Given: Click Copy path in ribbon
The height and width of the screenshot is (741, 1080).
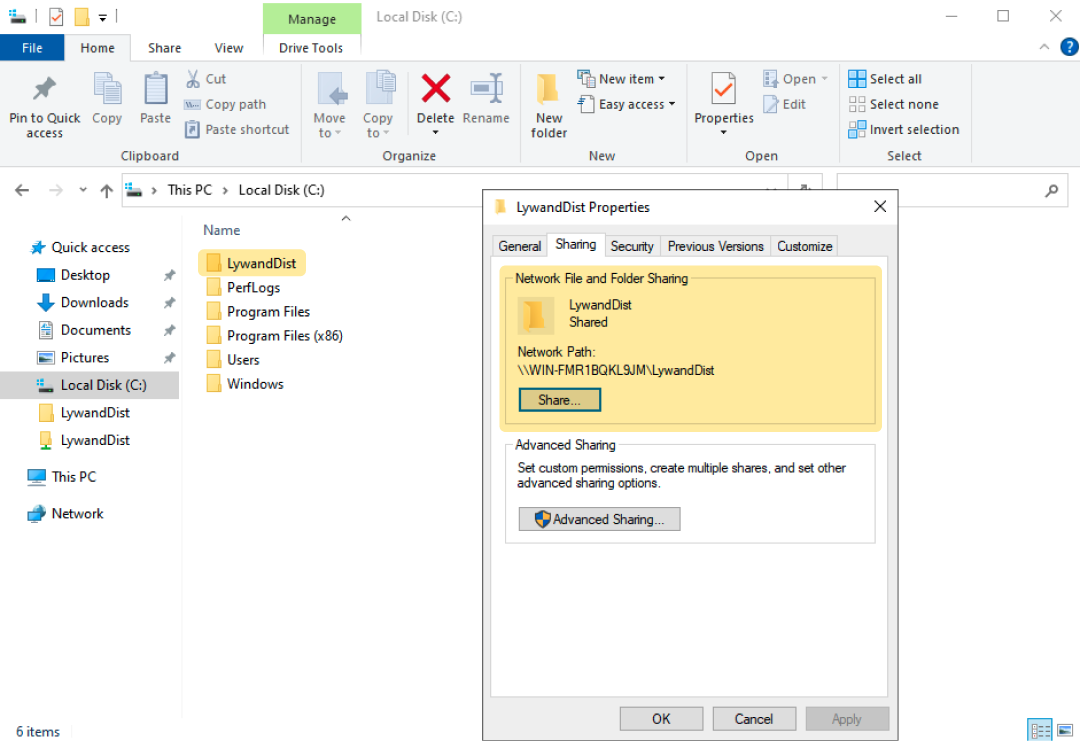Looking at the screenshot, I should (225, 104).
